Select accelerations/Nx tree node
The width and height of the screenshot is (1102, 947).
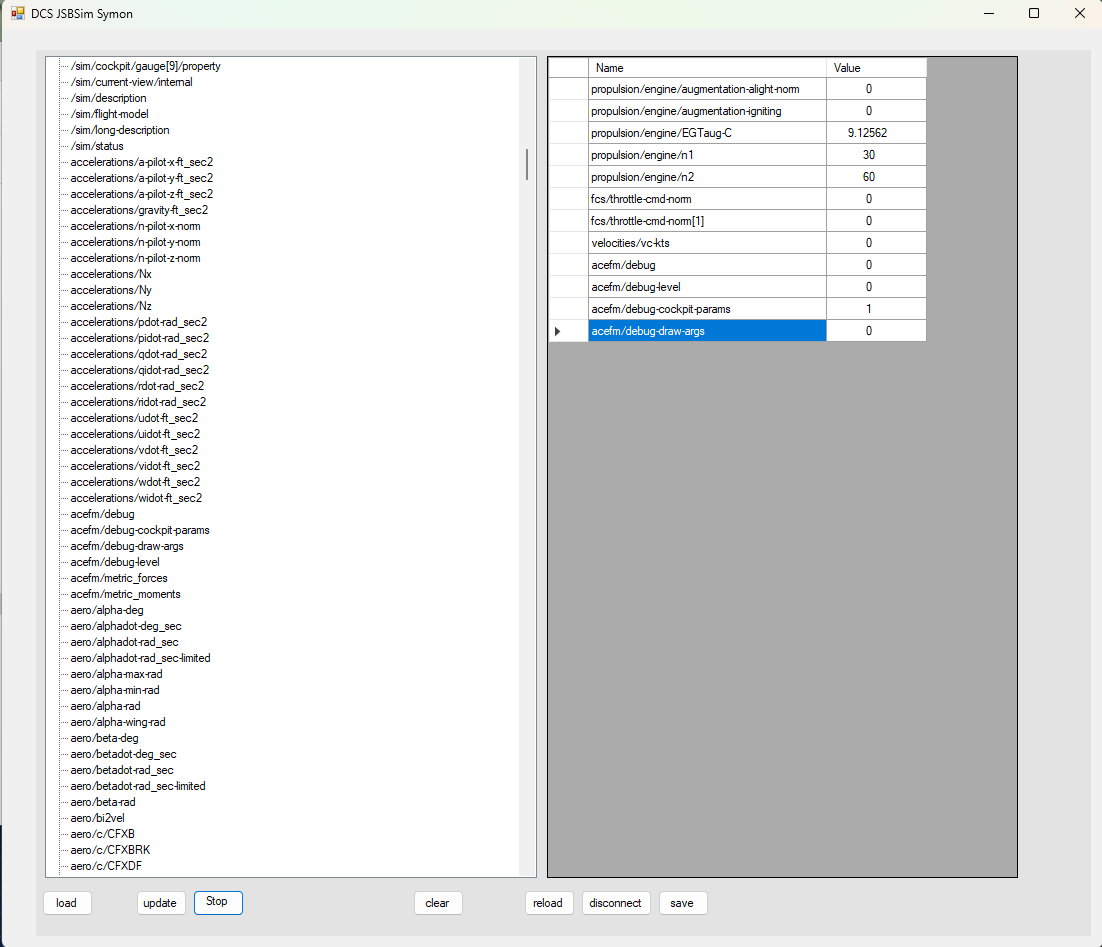pos(110,274)
